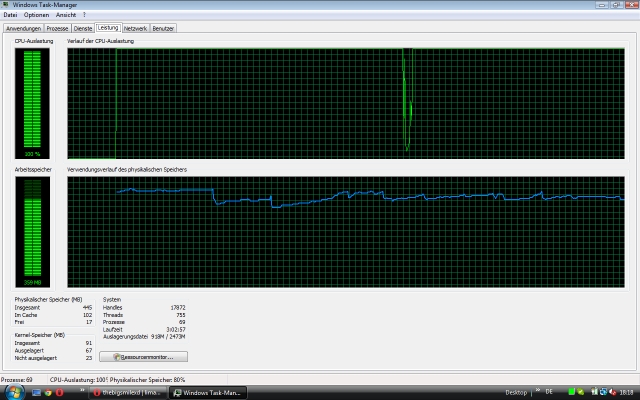The width and height of the screenshot is (640, 400).
Task: Open the battery power tray icon
Action: [594, 392]
